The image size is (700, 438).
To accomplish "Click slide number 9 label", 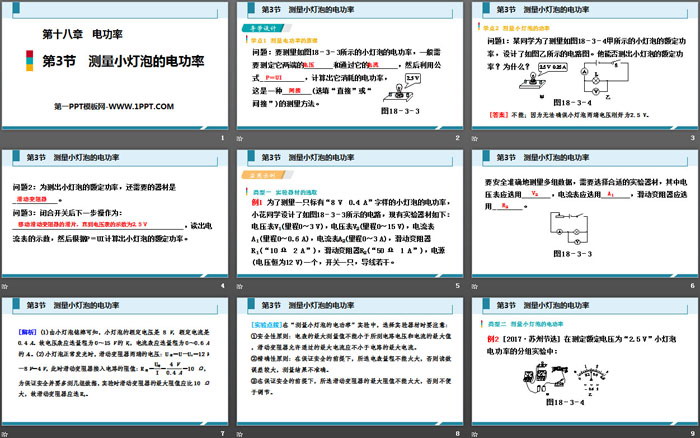I will point(692,434).
